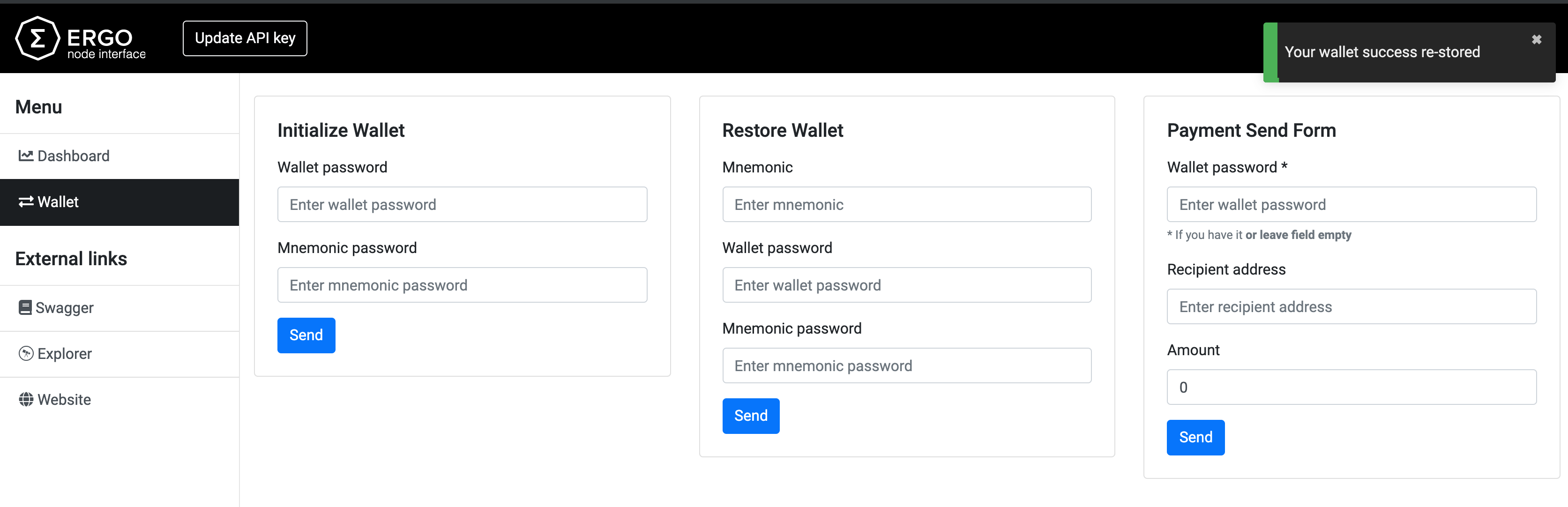Click the Amount field showing 0
The image size is (1568, 507).
pyautogui.click(x=1352, y=387)
